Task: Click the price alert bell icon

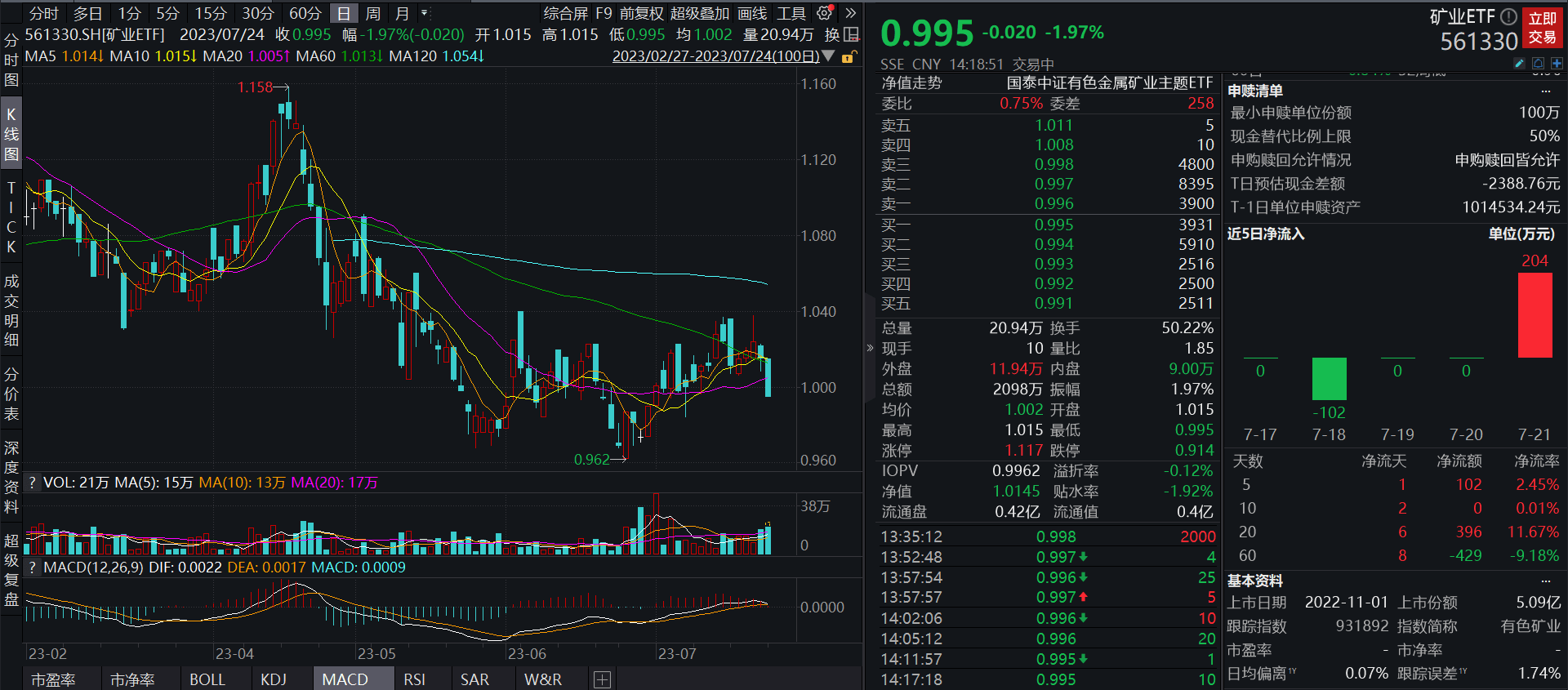Action: pyautogui.click(x=1538, y=63)
